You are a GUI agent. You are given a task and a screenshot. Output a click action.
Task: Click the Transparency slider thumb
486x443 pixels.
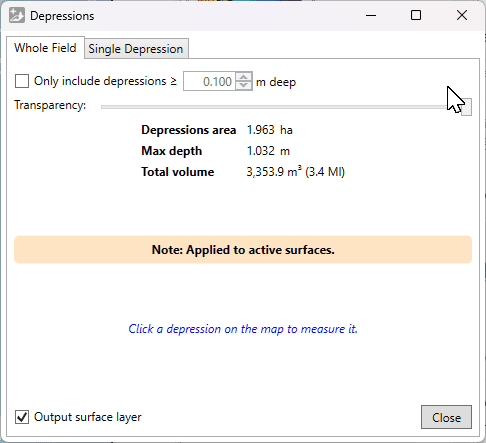[x=466, y=107]
